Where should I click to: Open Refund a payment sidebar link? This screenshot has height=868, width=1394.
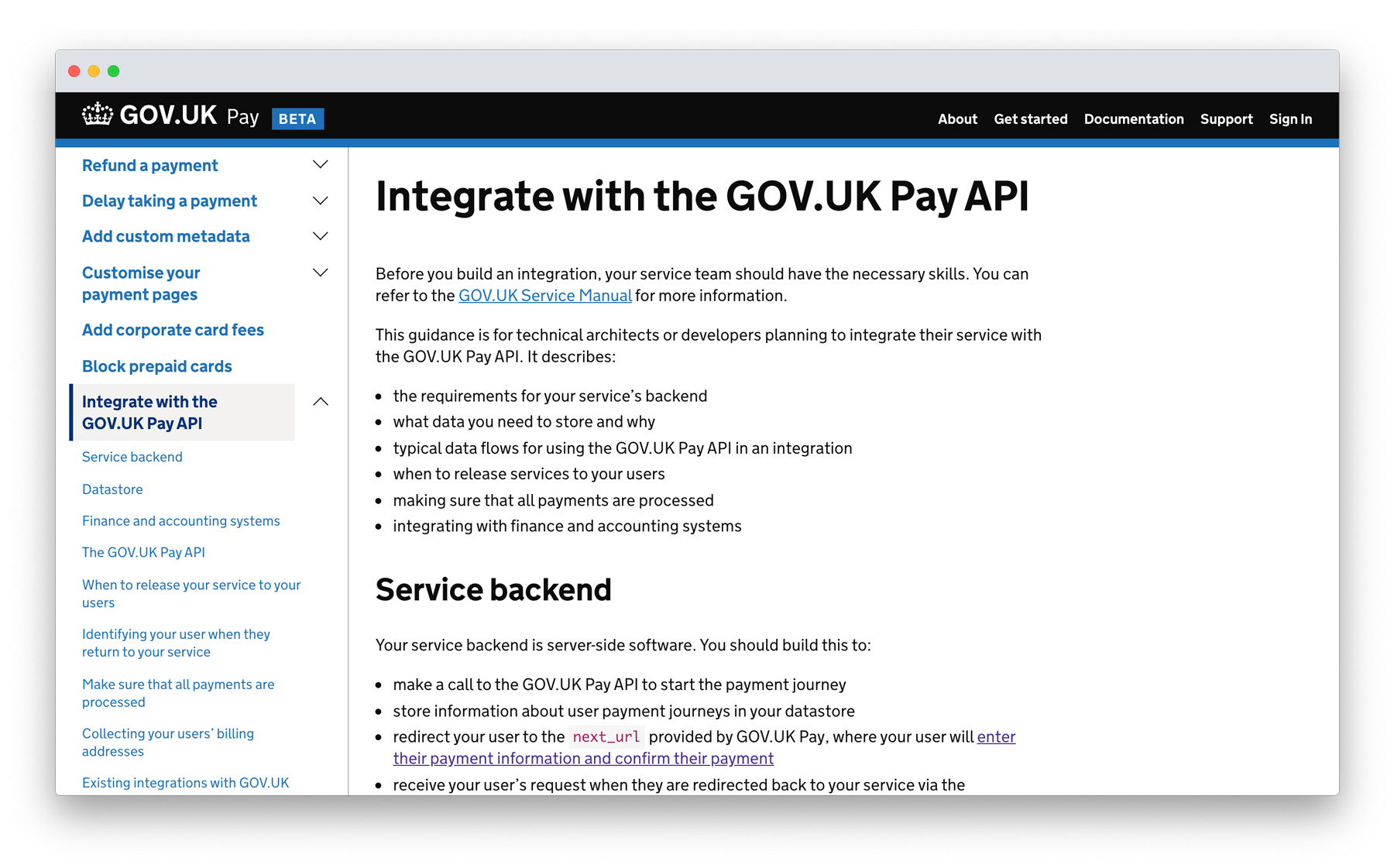pos(150,165)
